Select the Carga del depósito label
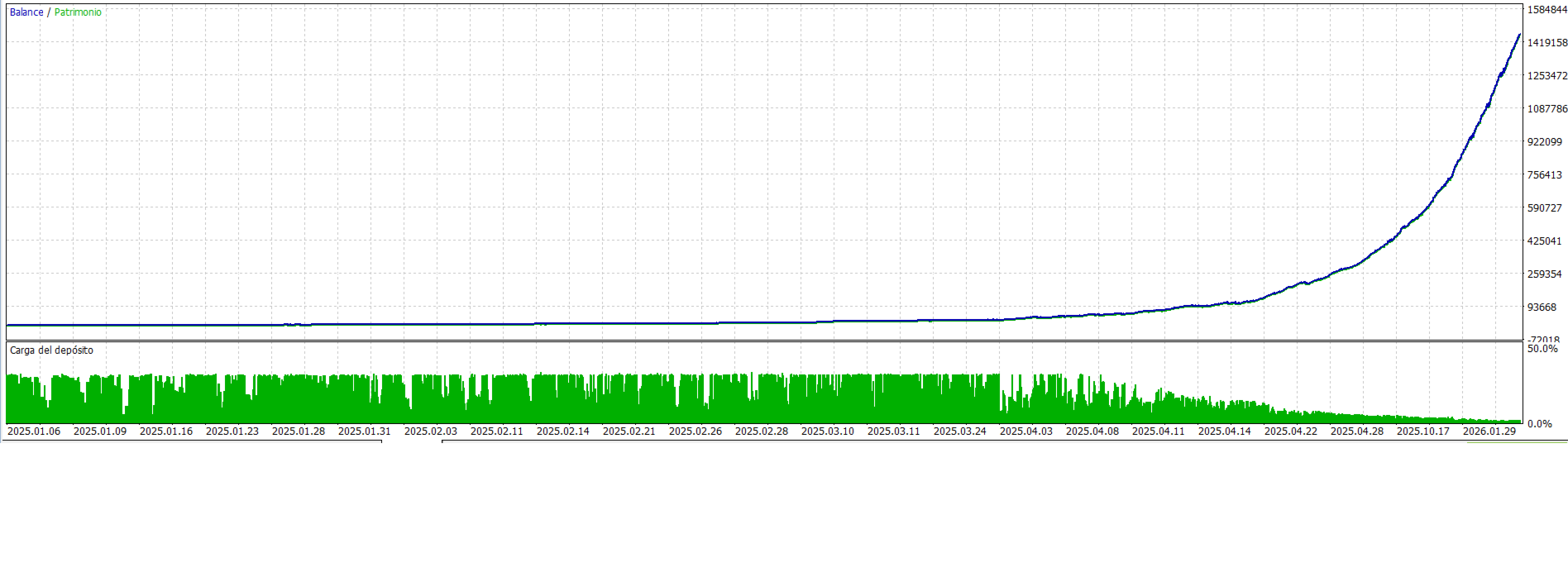 coord(51,350)
